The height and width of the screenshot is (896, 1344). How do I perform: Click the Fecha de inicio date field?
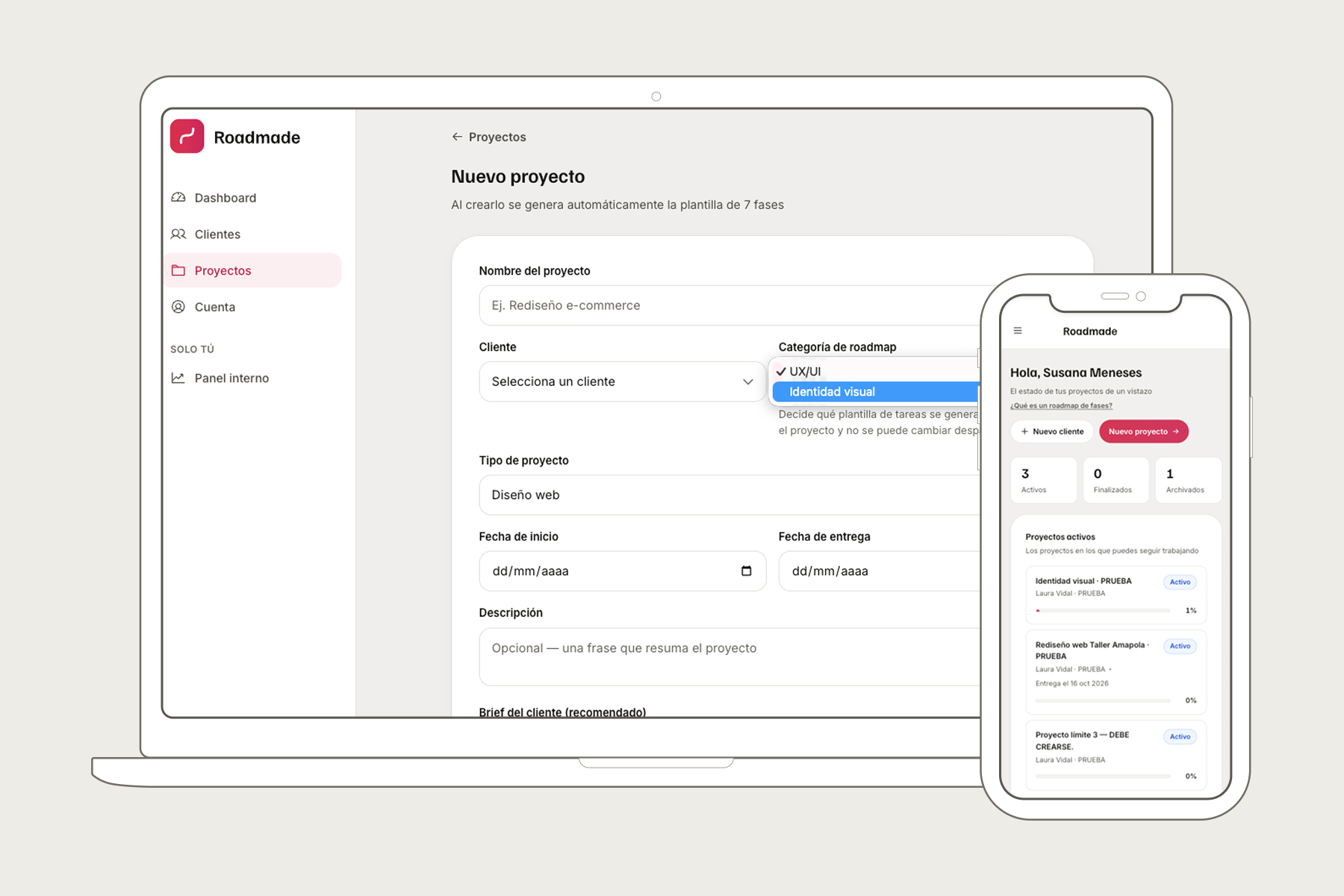623,571
